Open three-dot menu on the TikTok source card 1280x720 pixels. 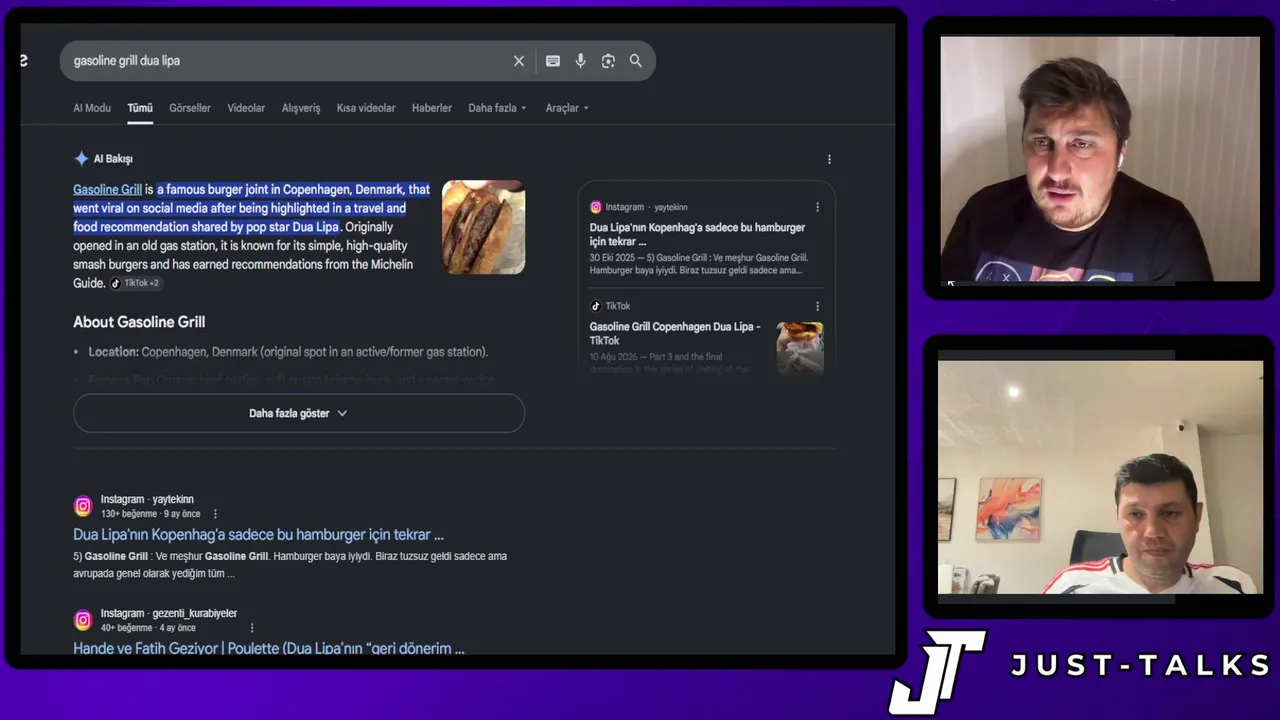coord(817,306)
